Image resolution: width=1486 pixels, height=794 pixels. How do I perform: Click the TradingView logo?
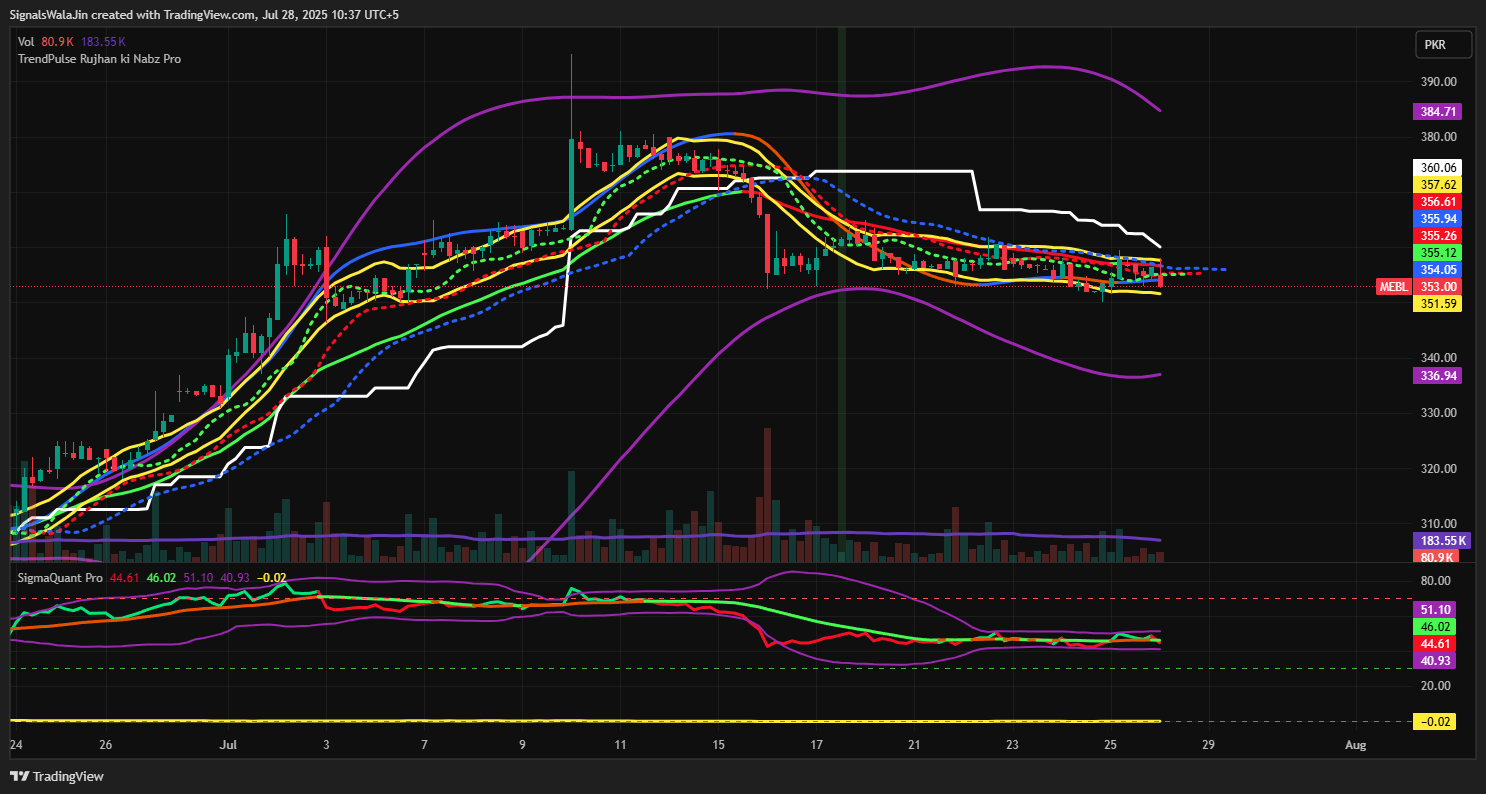56,776
